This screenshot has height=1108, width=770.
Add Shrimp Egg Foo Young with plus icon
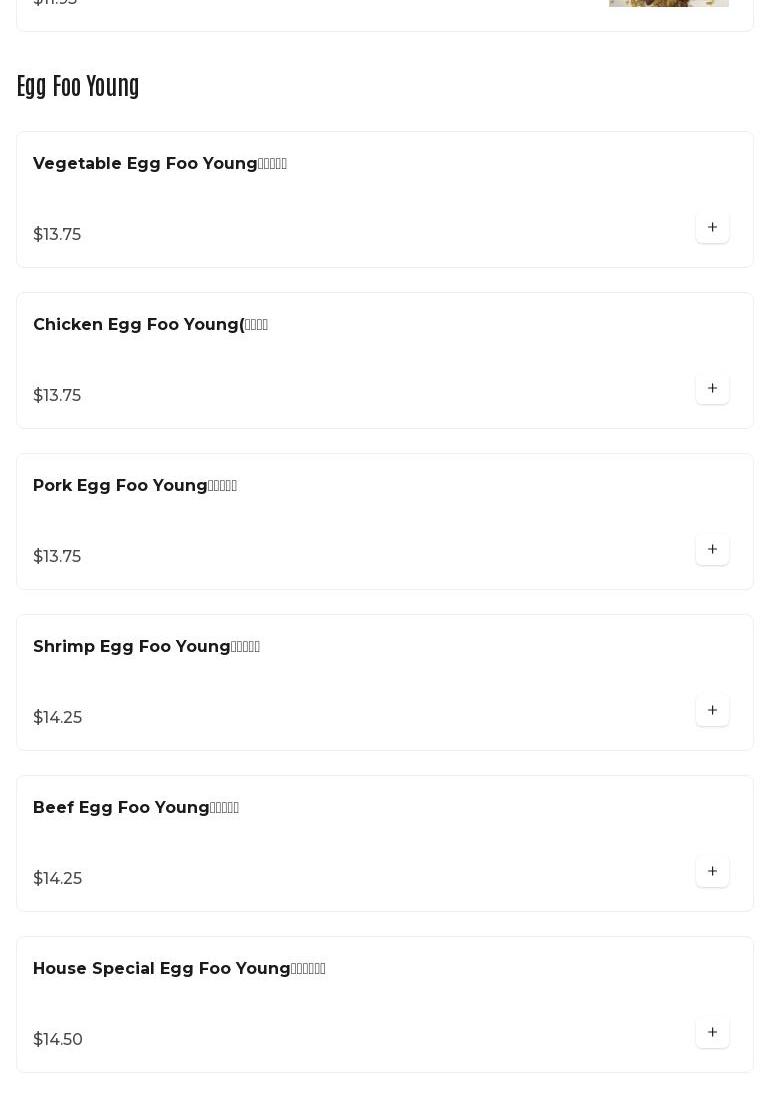pos(712,711)
